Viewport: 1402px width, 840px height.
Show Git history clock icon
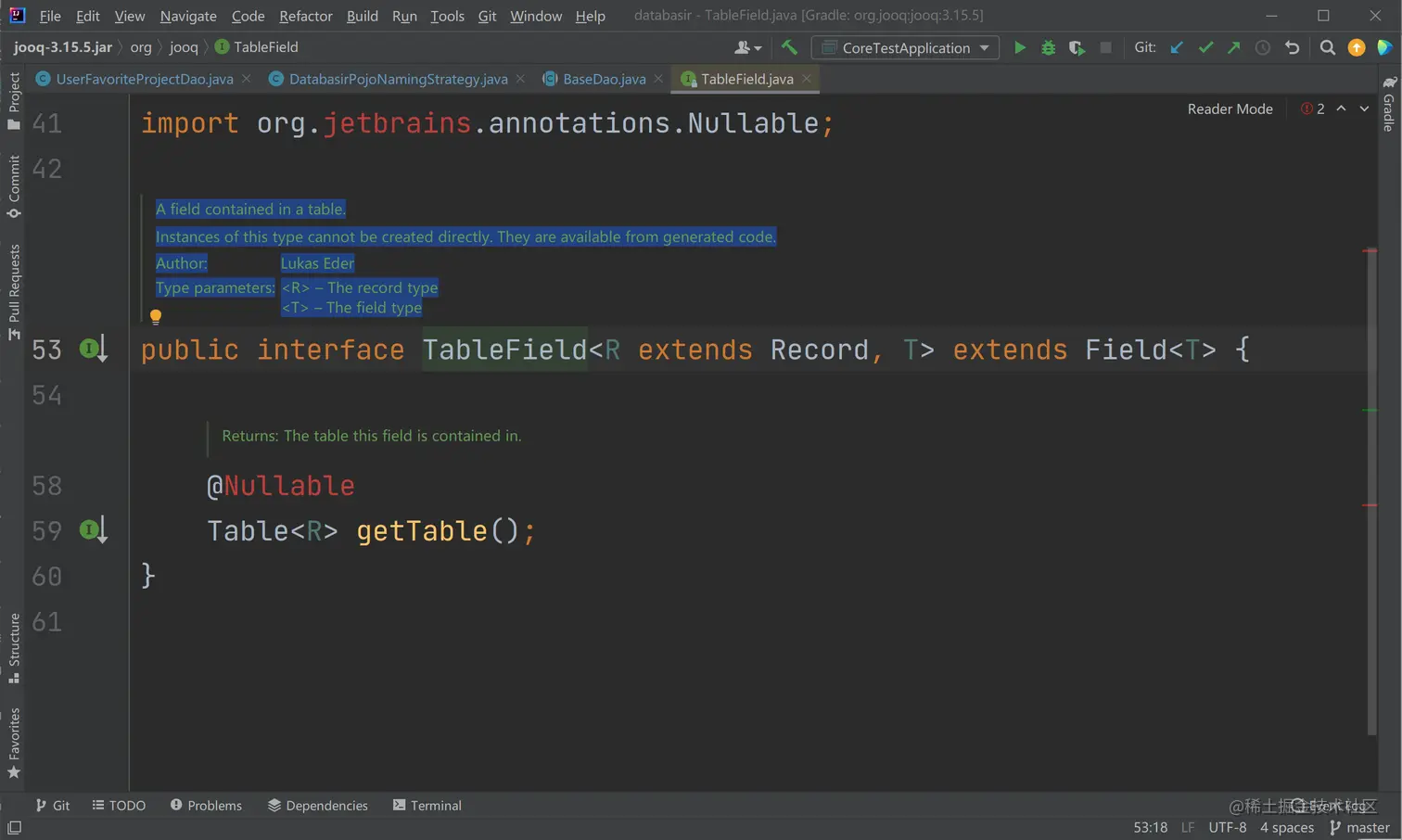(x=1263, y=47)
